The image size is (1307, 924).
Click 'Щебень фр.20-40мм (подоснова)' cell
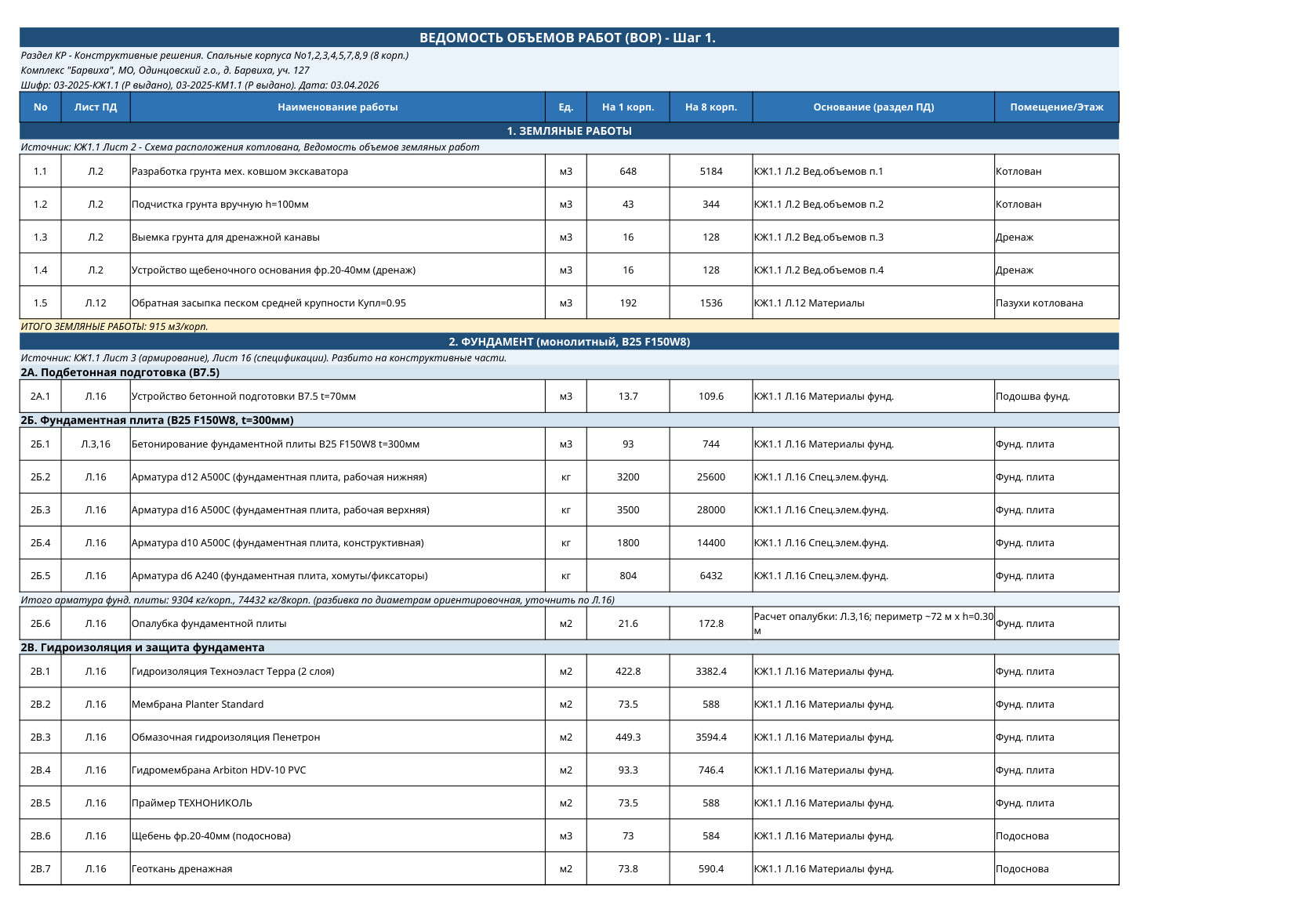point(338,835)
